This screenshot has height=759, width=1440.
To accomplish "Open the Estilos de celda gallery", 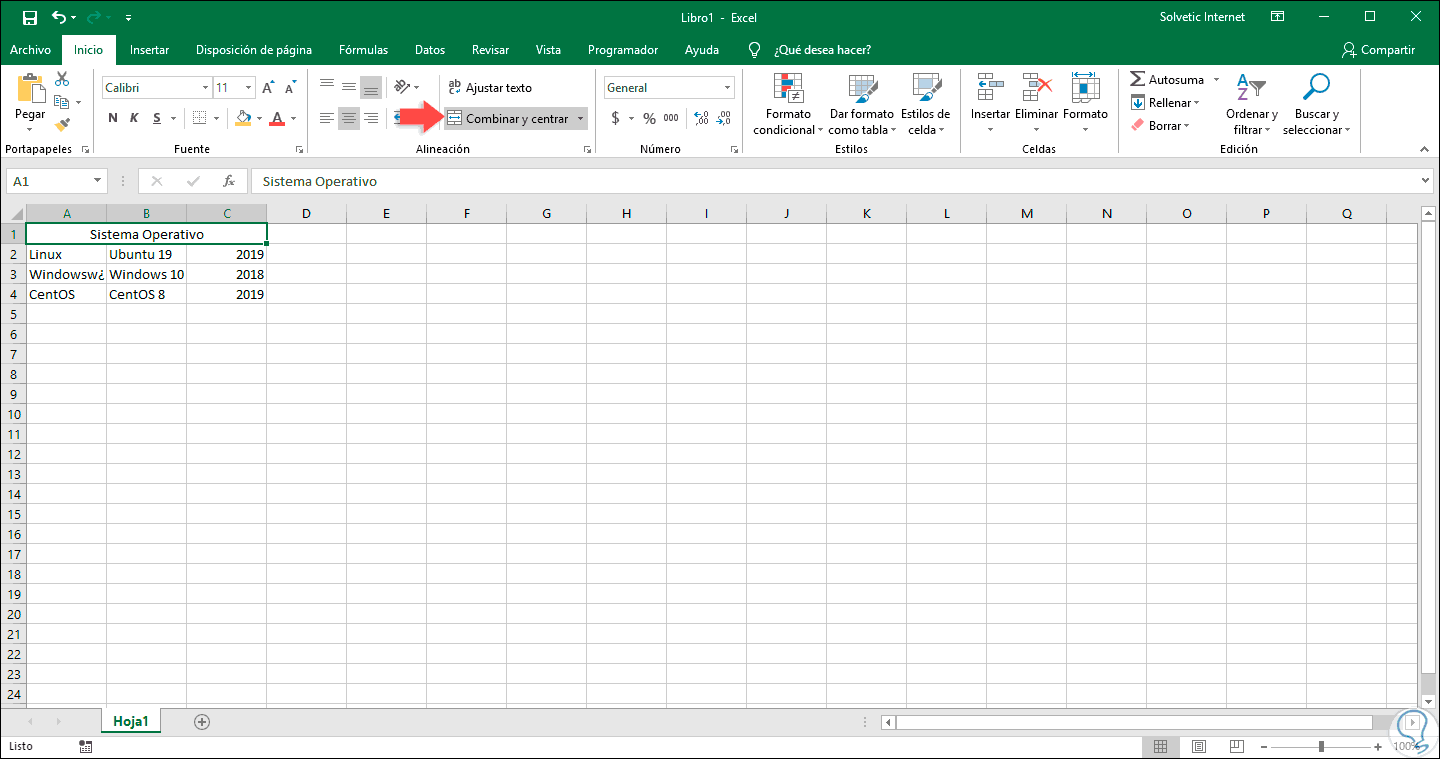I will (x=925, y=105).
